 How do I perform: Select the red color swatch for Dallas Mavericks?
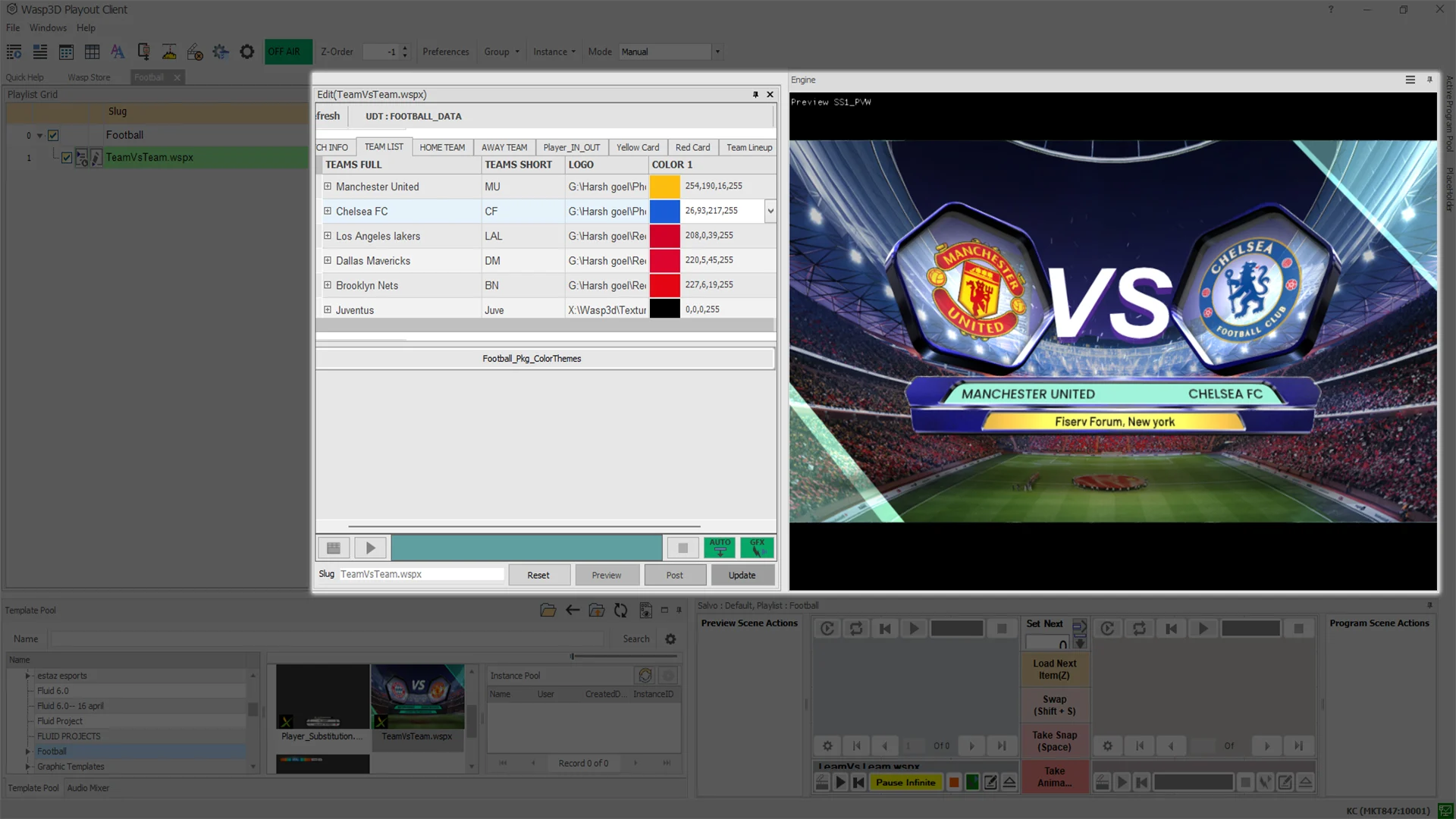coord(664,260)
